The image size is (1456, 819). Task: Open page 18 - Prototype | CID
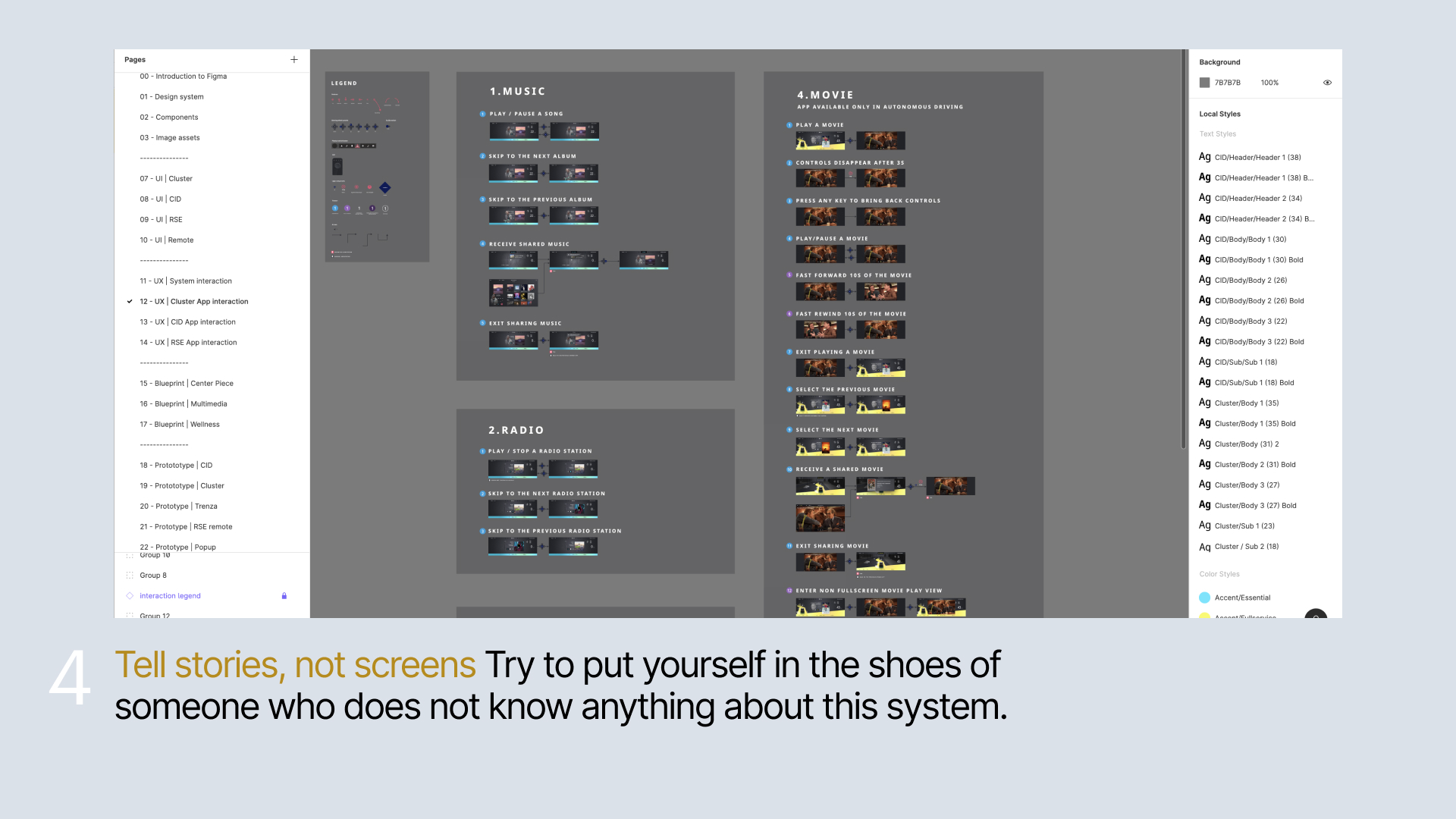[x=176, y=466]
